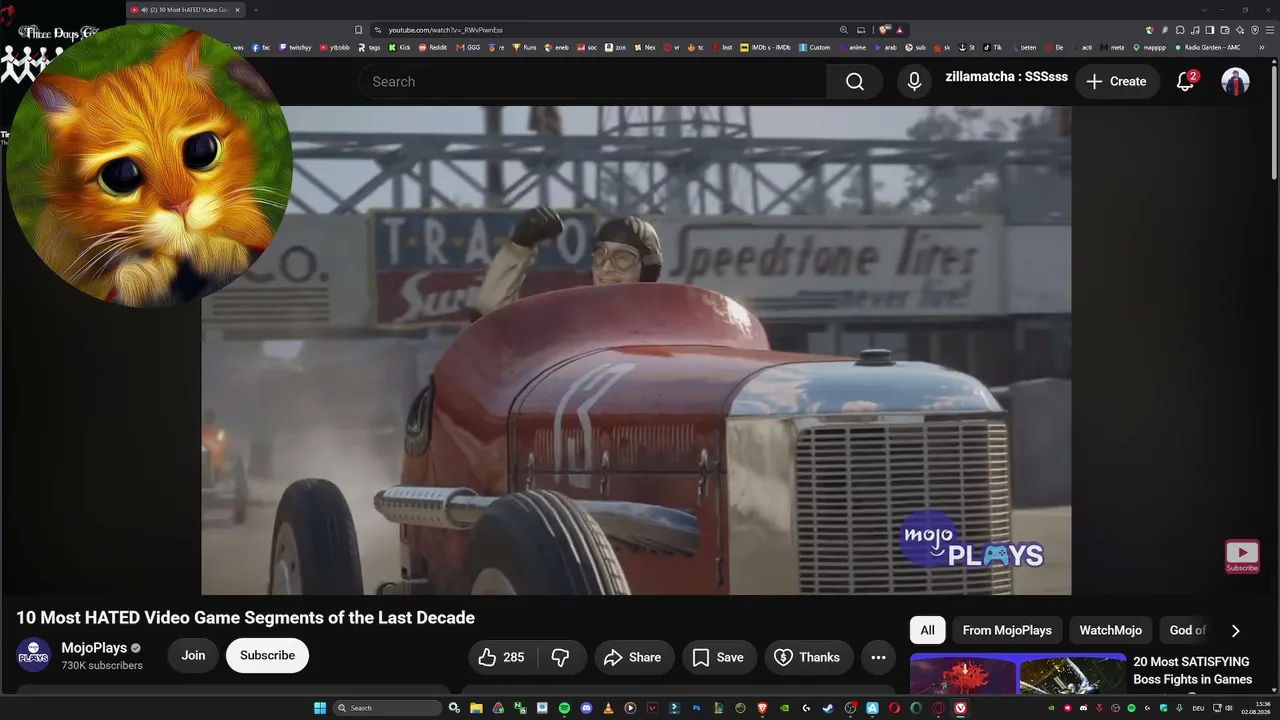
Task: Open the twitchyy bookmark
Action: tap(295, 47)
